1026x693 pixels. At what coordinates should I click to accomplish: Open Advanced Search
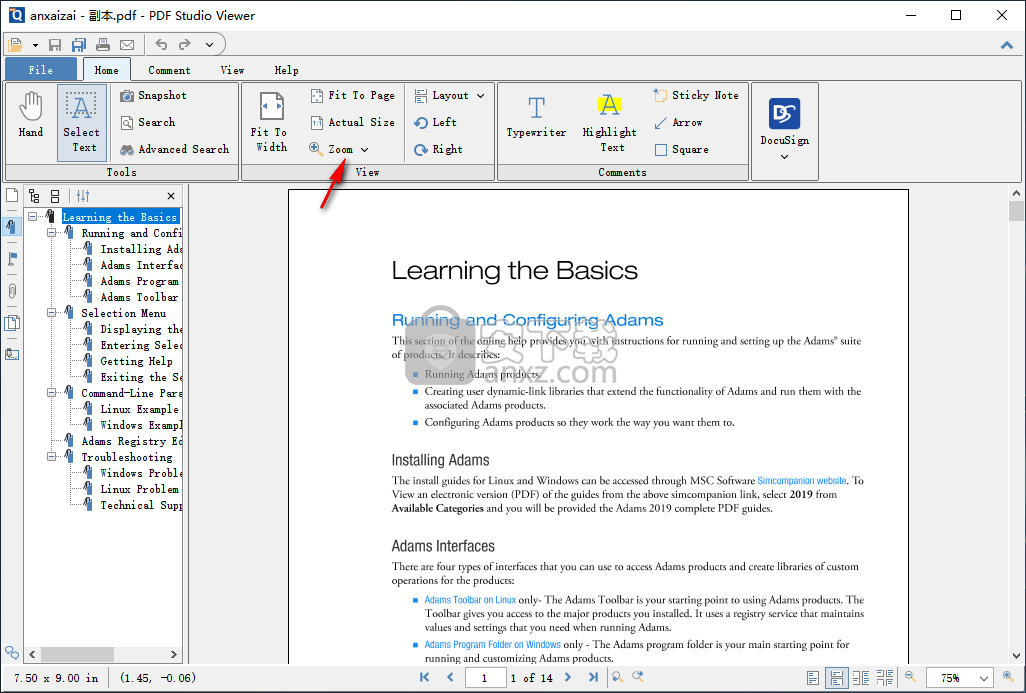click(x=174, y=149)
